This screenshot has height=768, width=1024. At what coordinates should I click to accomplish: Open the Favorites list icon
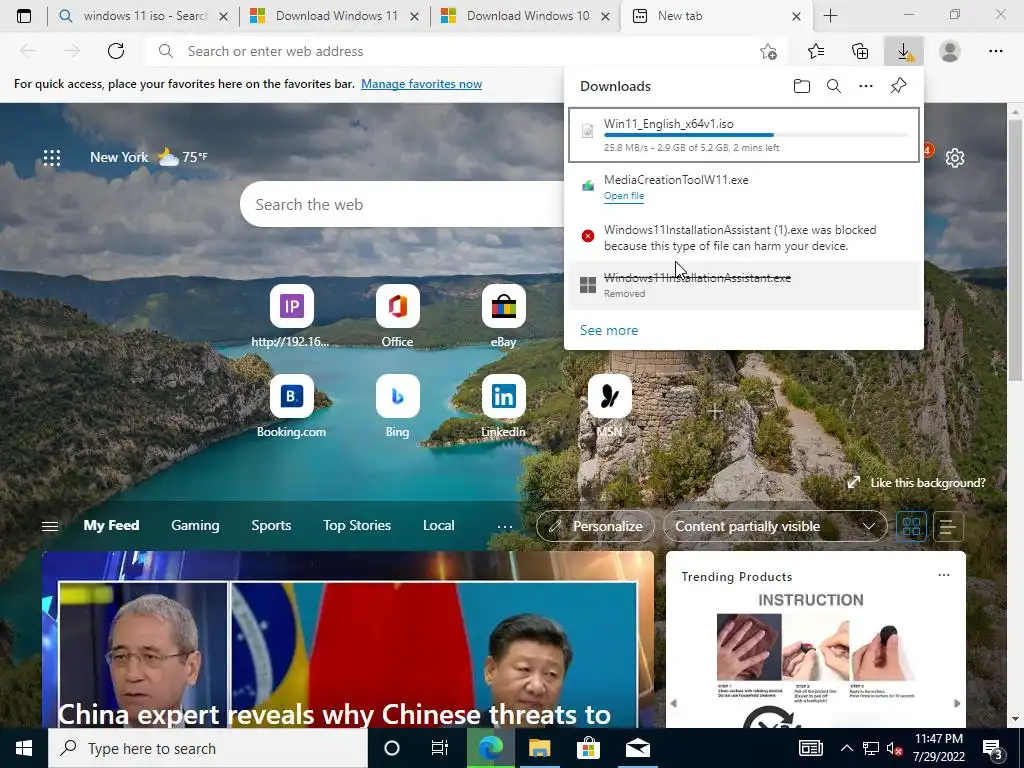point(816,51)
